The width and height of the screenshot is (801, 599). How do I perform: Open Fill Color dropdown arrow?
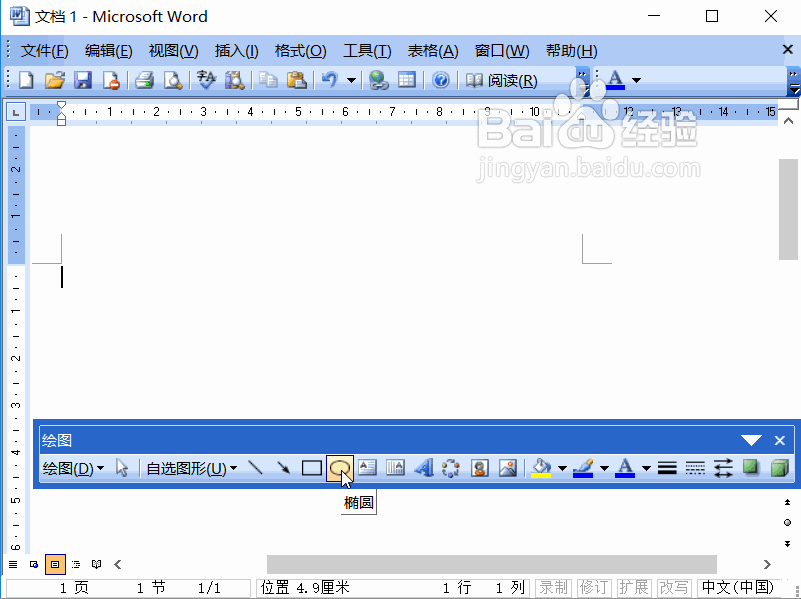562,468
